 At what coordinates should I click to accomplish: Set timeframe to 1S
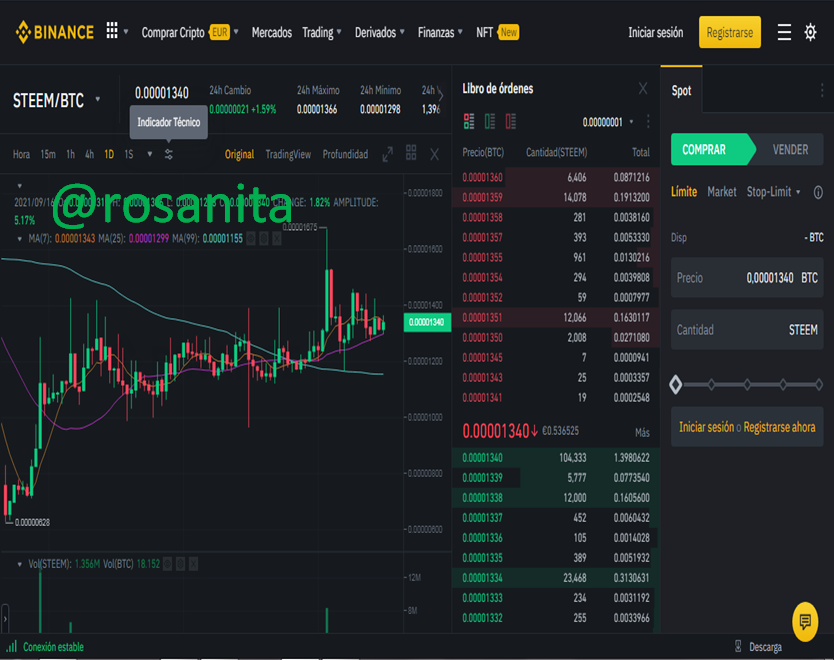click(x=129, y=155)
